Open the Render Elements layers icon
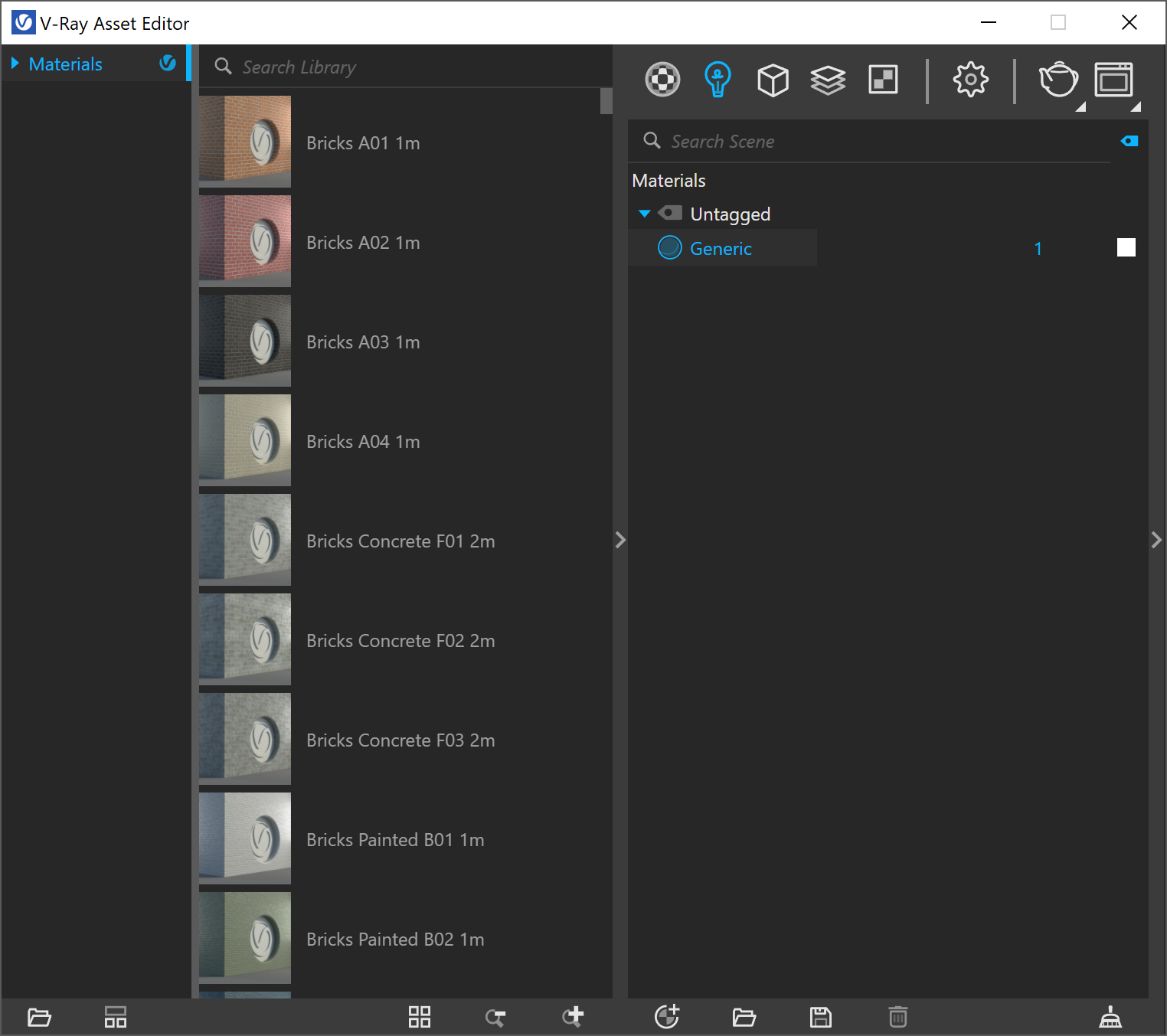1167x1036 pixels. click(x=828, y=80)
